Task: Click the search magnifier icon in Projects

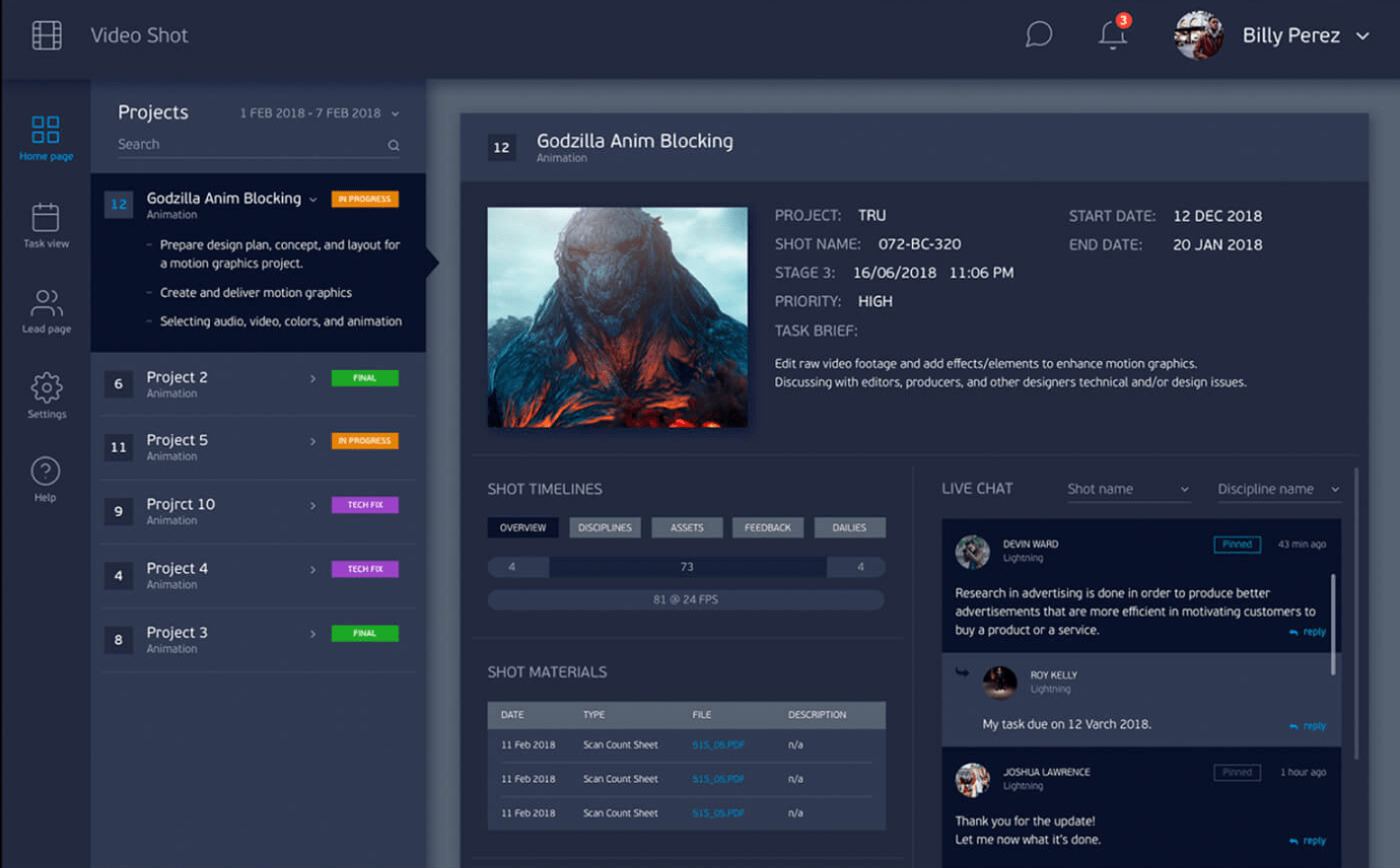Action: 393,145
